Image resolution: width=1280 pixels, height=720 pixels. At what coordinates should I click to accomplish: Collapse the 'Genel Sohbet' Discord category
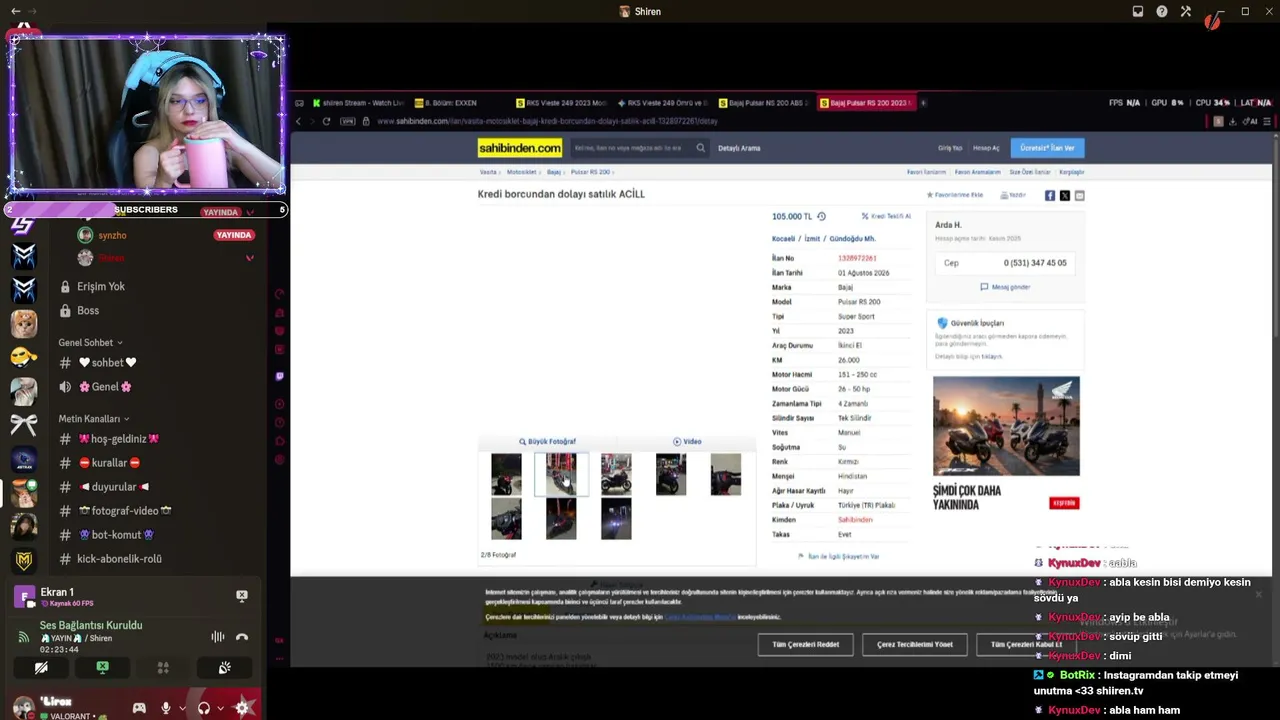coord(90,343)
